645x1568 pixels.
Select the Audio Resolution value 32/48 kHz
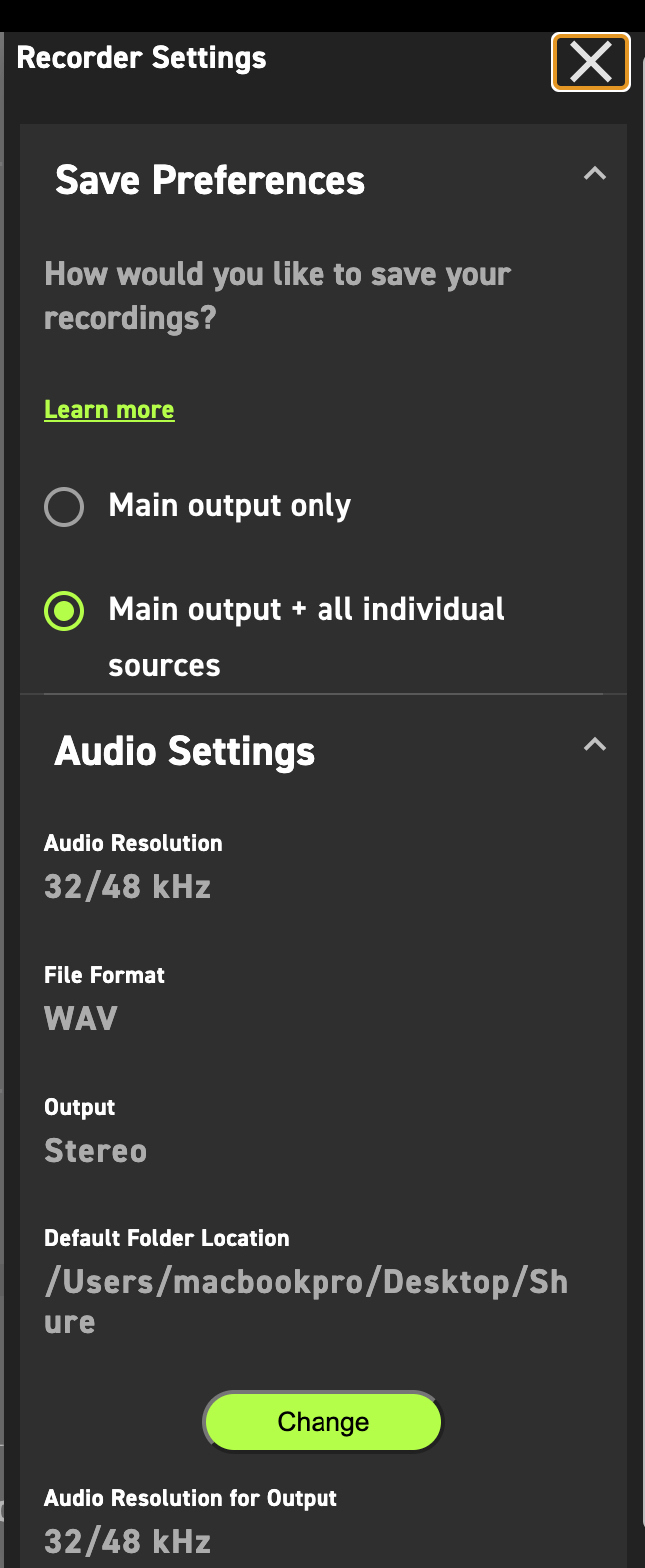127,886
